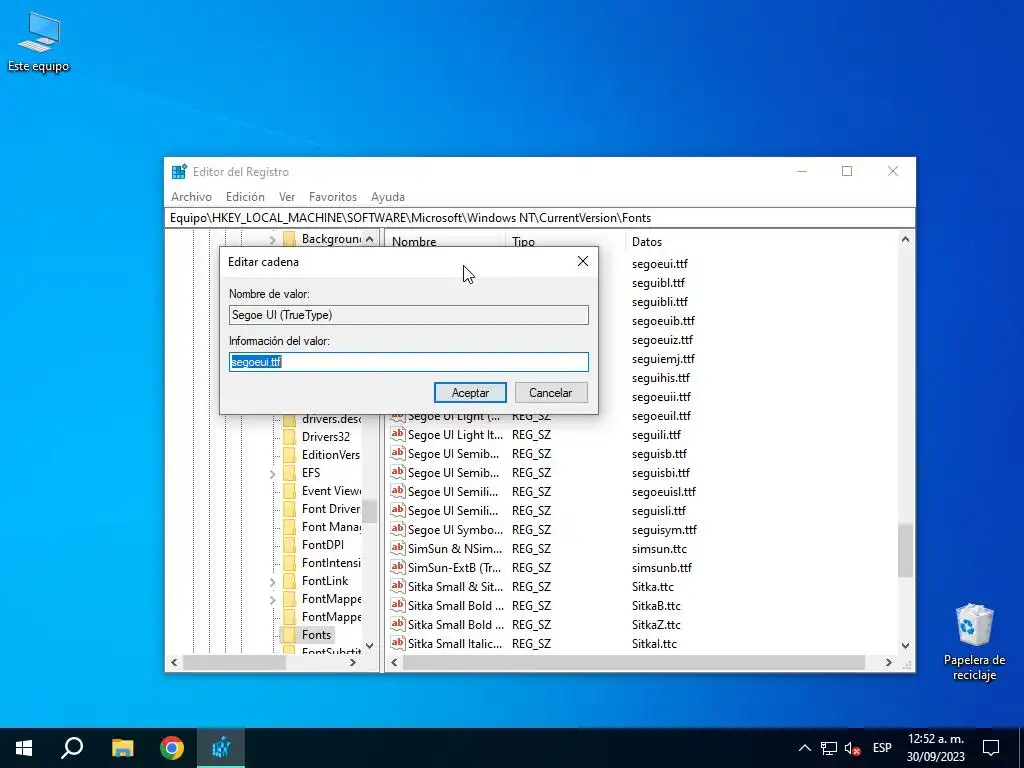
Task: Click folder icon of Font Drivers key
Action: point(289,509)
